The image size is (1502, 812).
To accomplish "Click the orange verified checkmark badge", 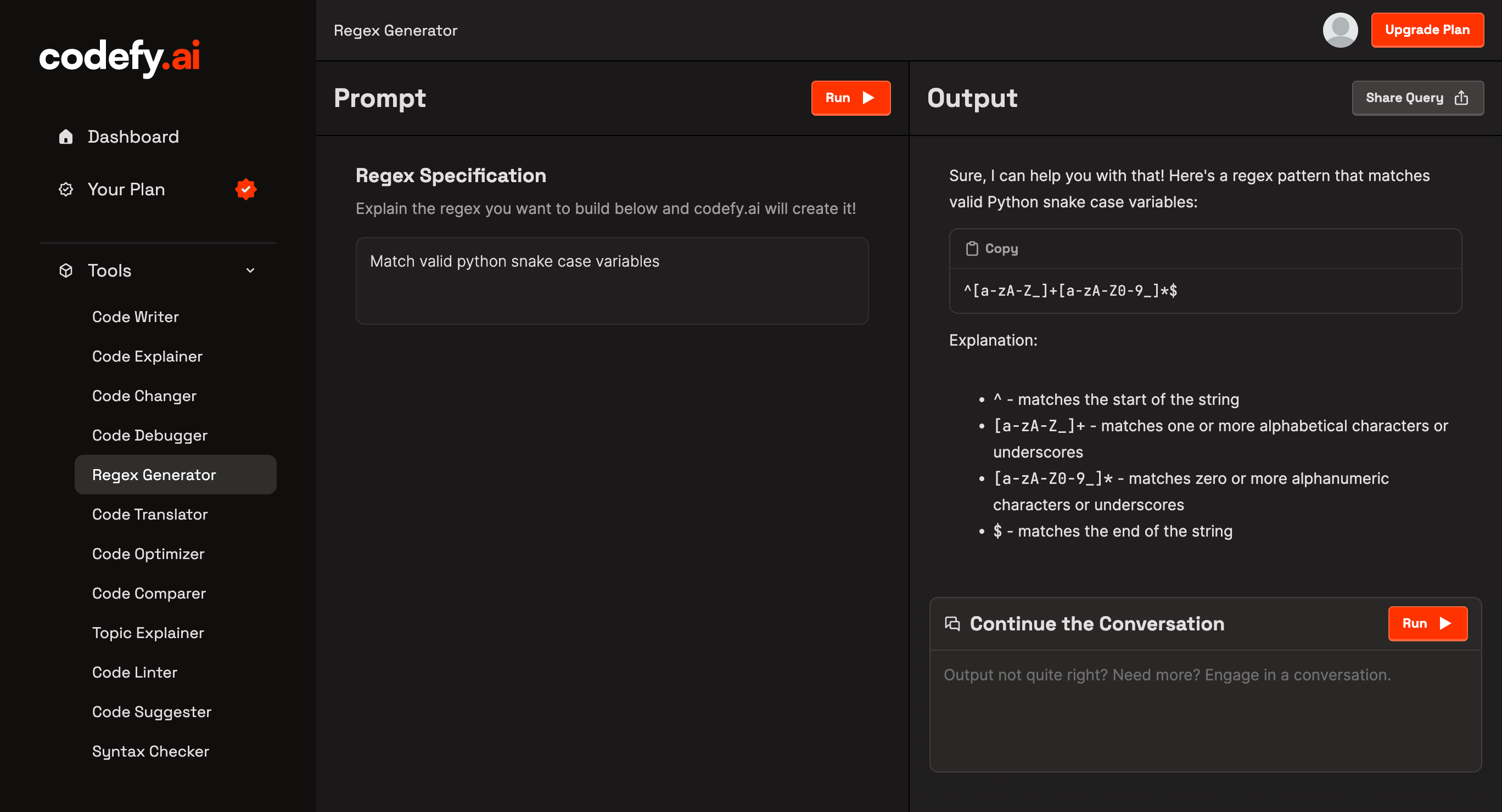I will tap(245, 189).
